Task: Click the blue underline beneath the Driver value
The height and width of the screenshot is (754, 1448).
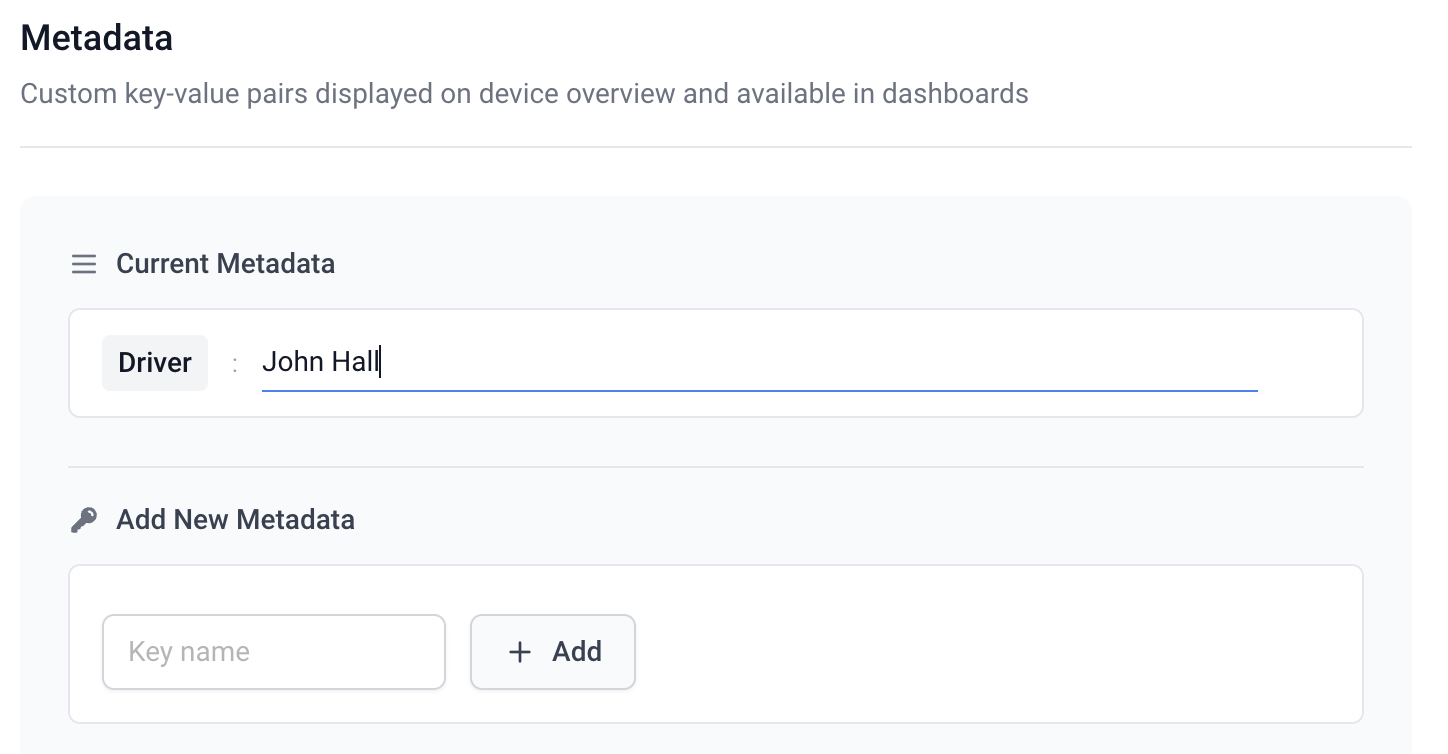Action: (x=759, y=390)
